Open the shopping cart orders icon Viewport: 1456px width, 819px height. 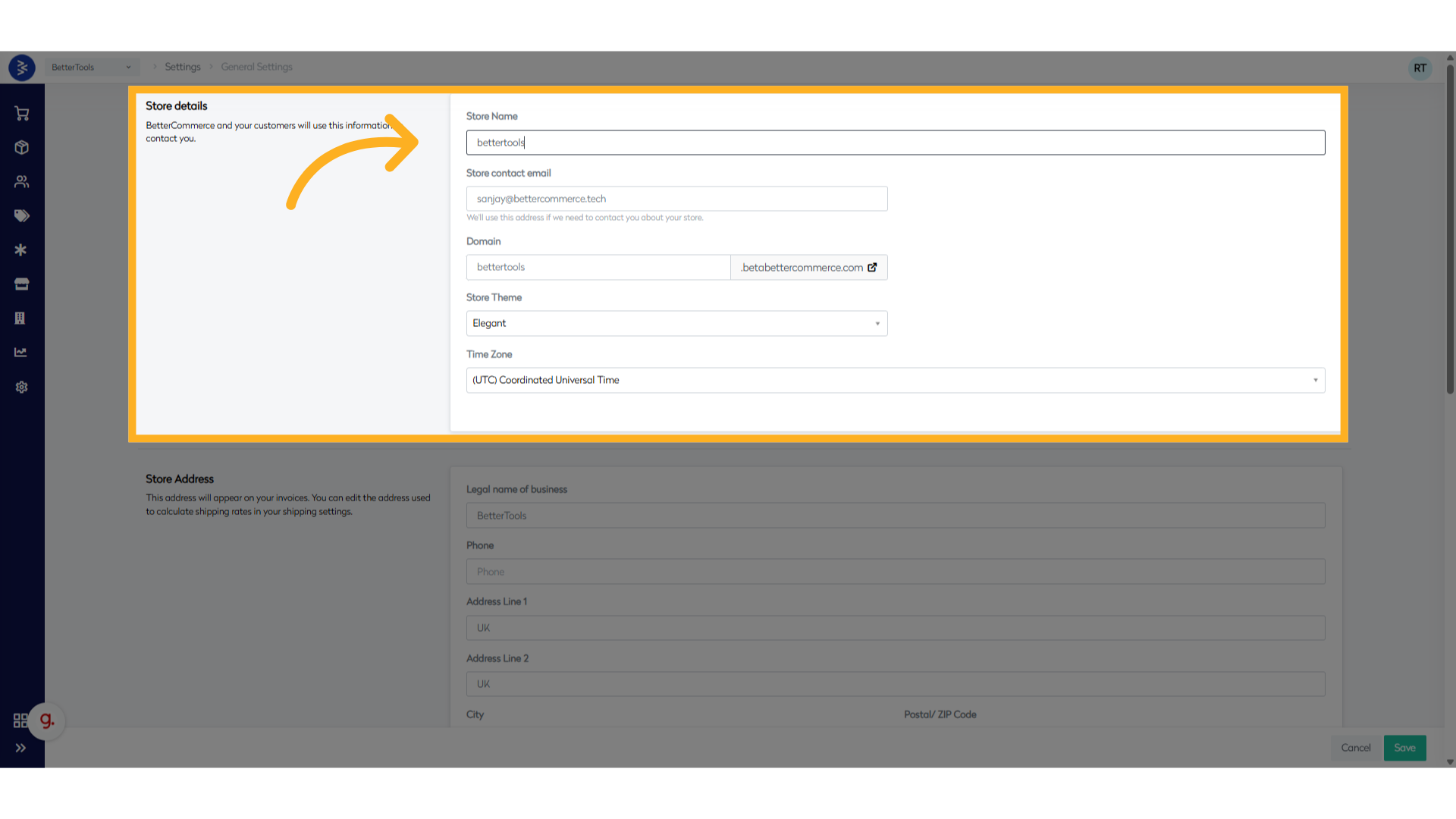tap(21, 114)
